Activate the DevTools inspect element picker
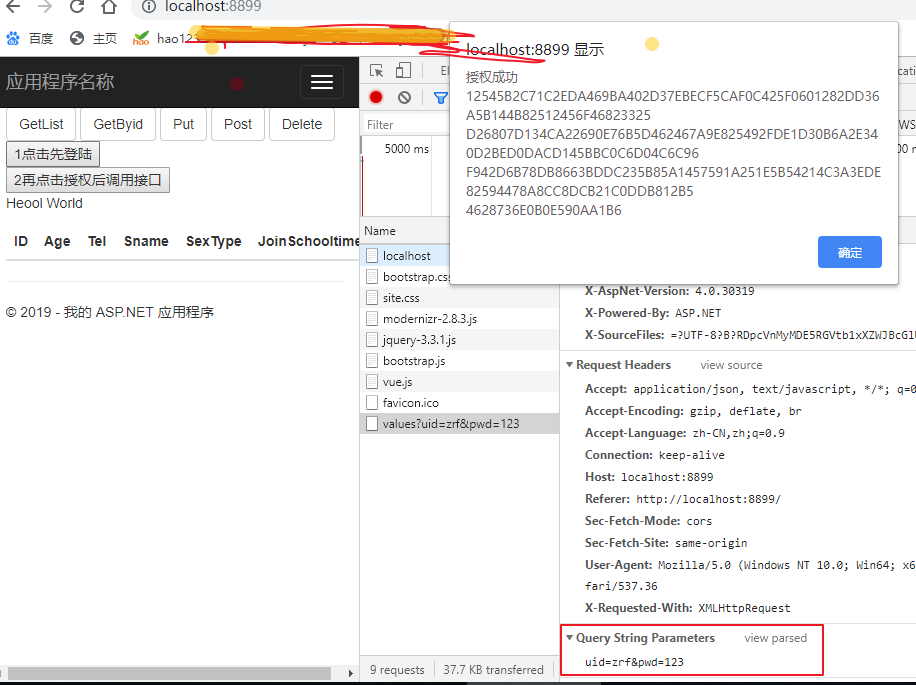Image resolution: width=916 pixels, height=685 pixels. click(x=377, y=71)
